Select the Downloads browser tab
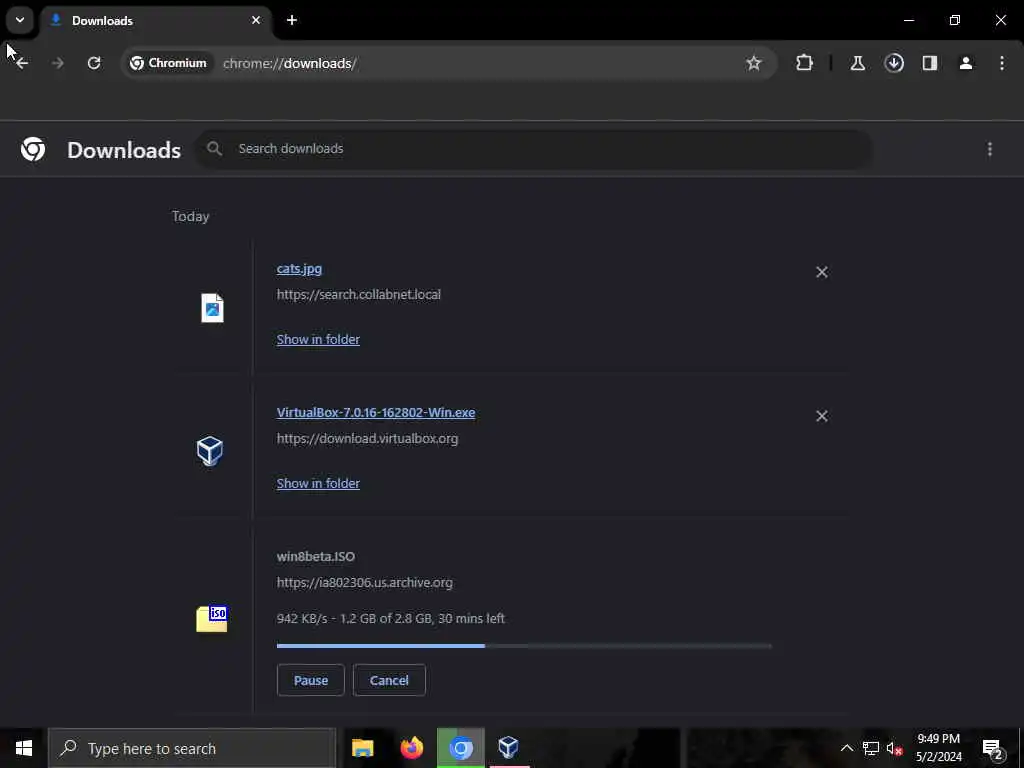 156,21
